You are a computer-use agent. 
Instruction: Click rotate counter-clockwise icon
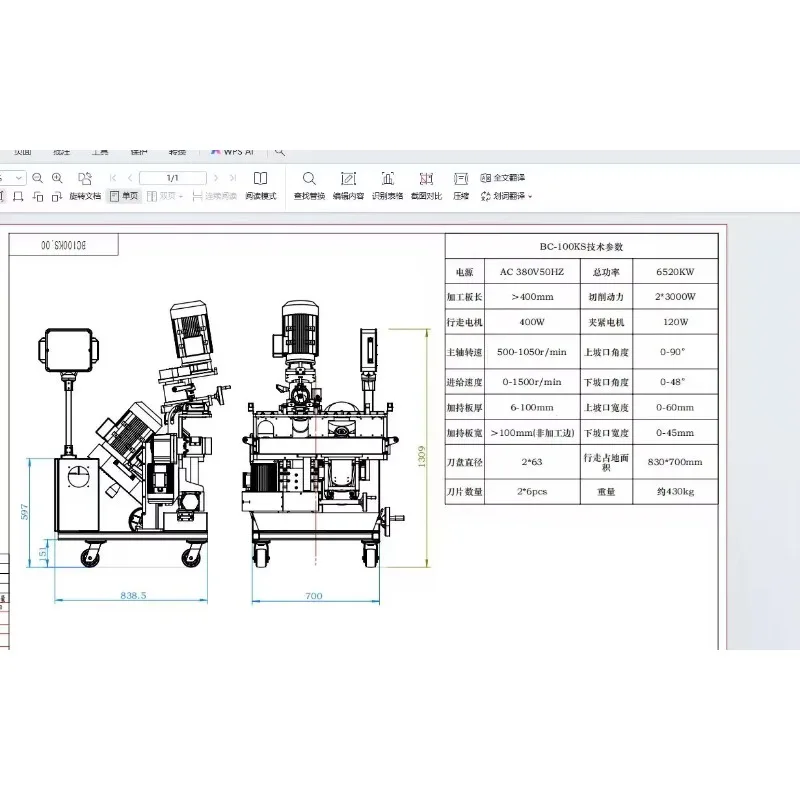coord(38,196)
